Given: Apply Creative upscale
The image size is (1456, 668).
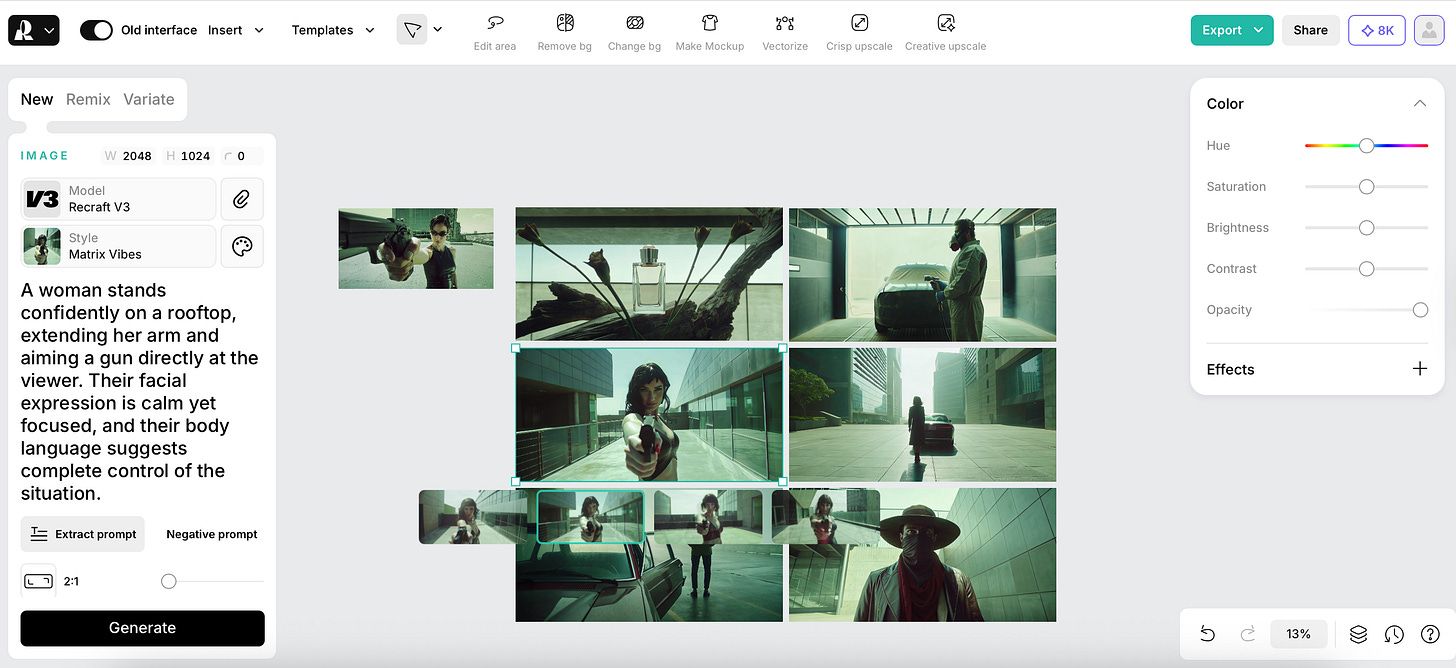Looking at the screenshot, I should tap(946, 33).
